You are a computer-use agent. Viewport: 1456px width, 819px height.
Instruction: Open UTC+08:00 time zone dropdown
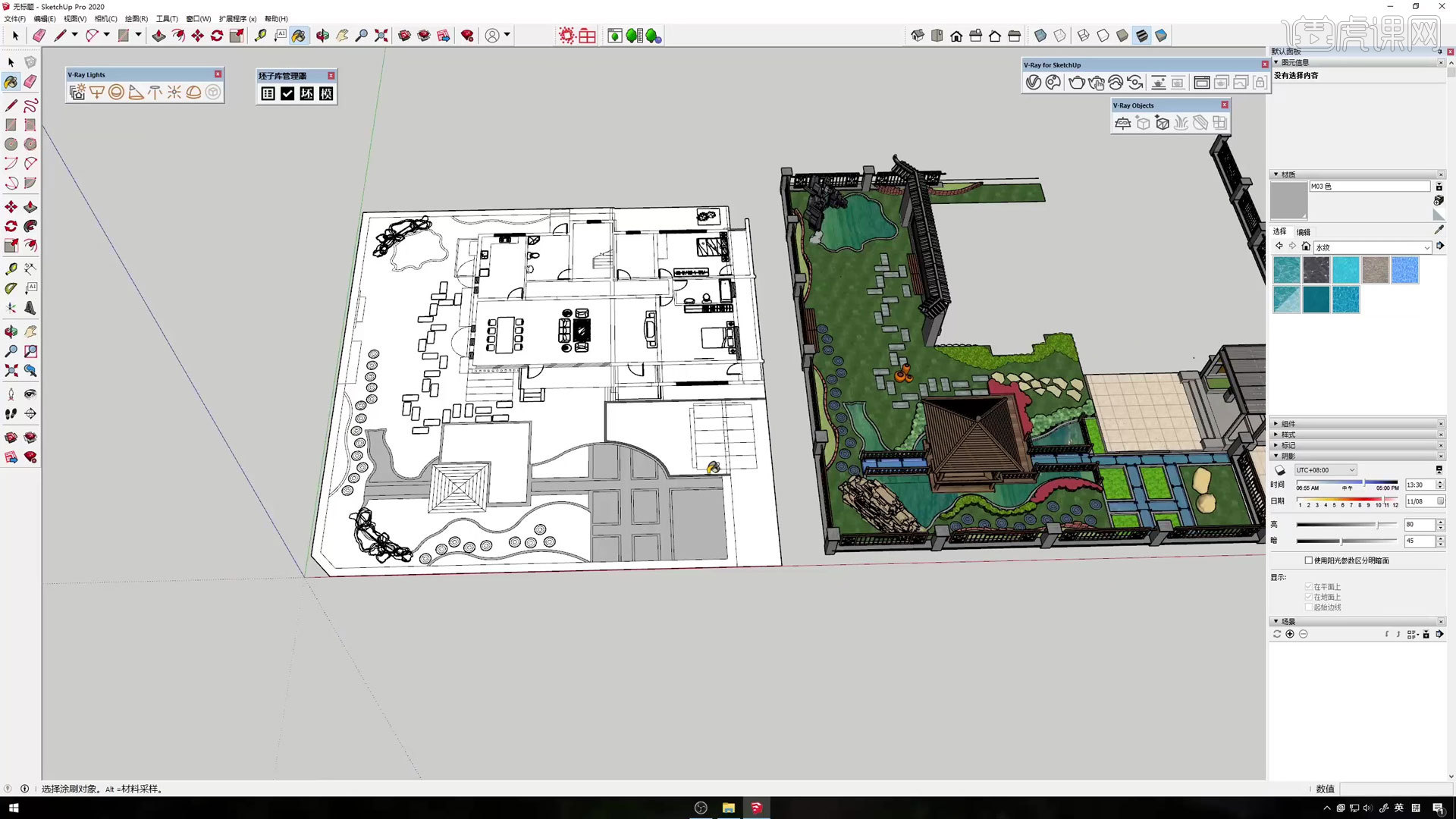click(1326, 470)
